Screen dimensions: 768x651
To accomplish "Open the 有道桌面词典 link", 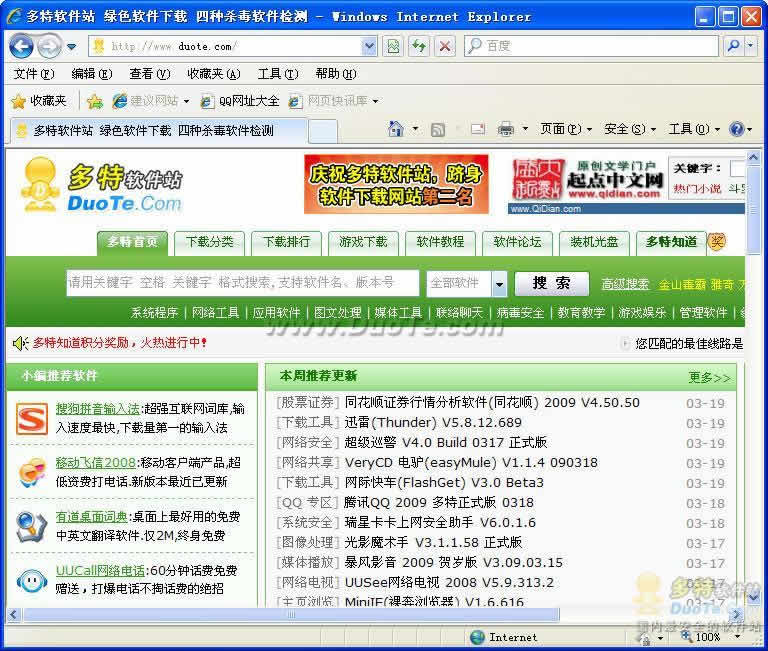I will coord(92,516).
